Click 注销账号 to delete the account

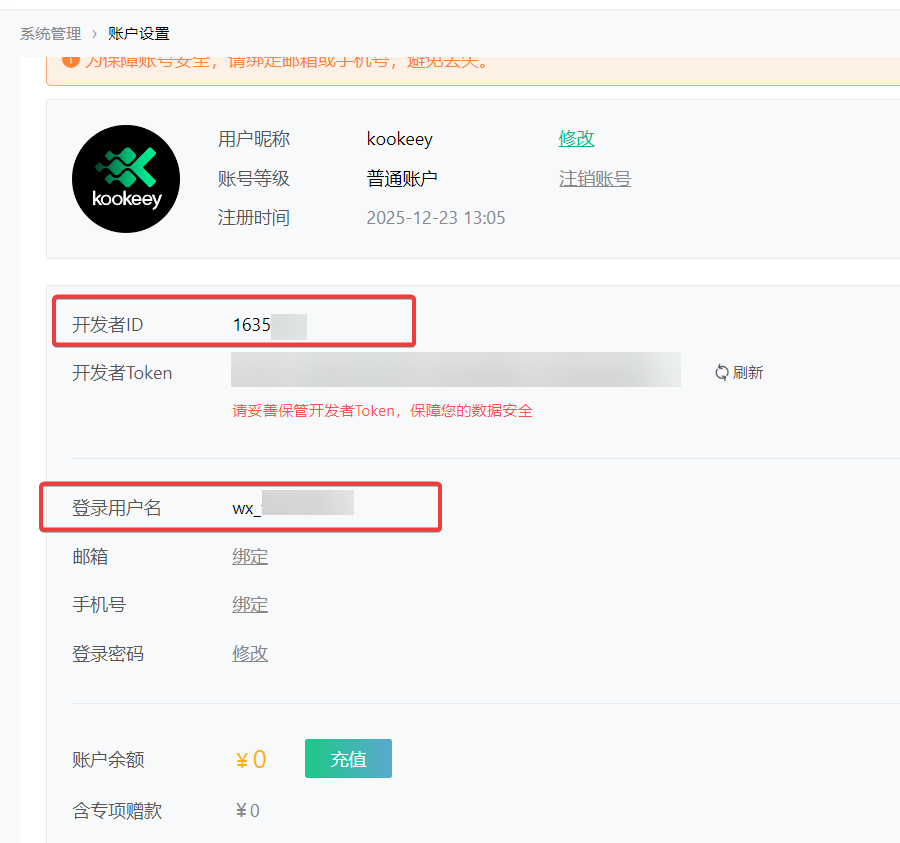(x=595, y=178)
